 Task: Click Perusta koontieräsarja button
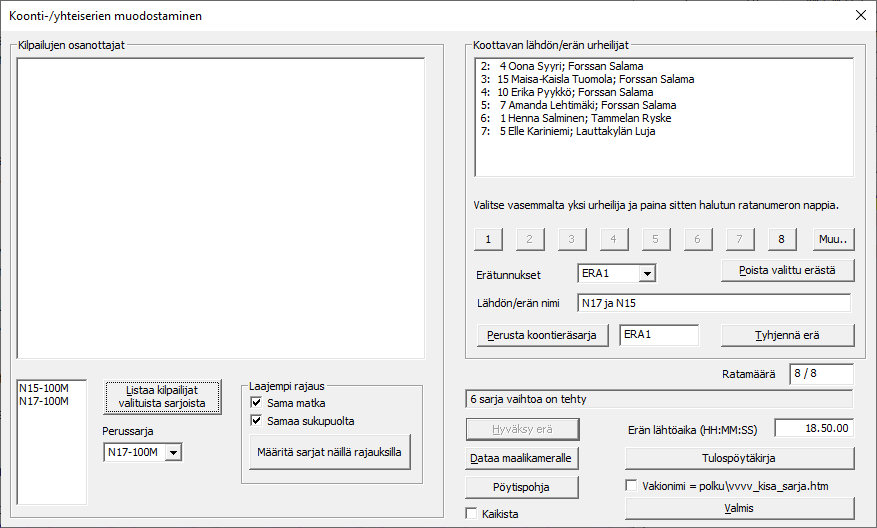click(x=542, y=335)
